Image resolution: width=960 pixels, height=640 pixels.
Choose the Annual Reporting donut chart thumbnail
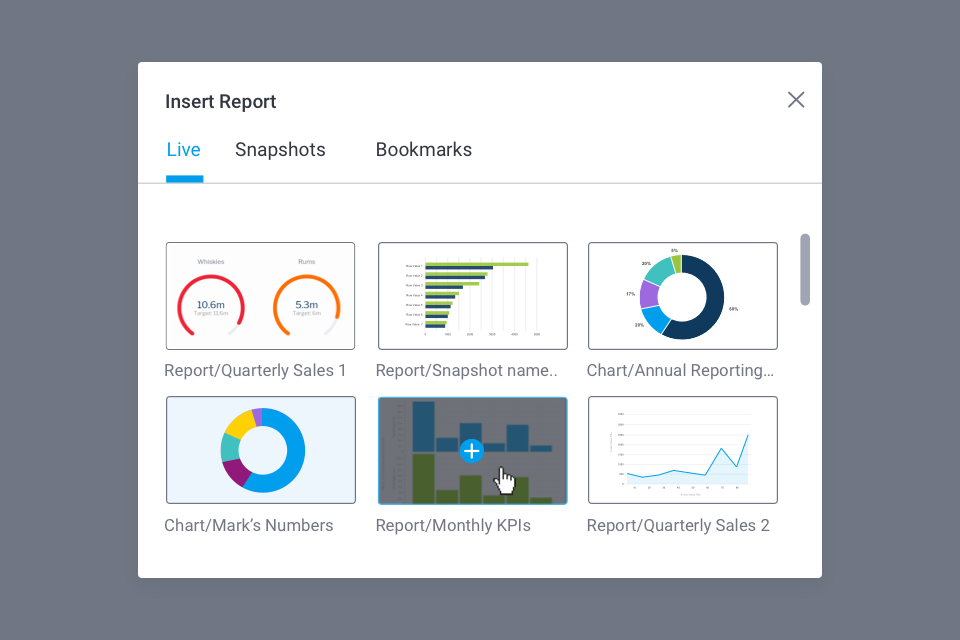tap(682, 296)
